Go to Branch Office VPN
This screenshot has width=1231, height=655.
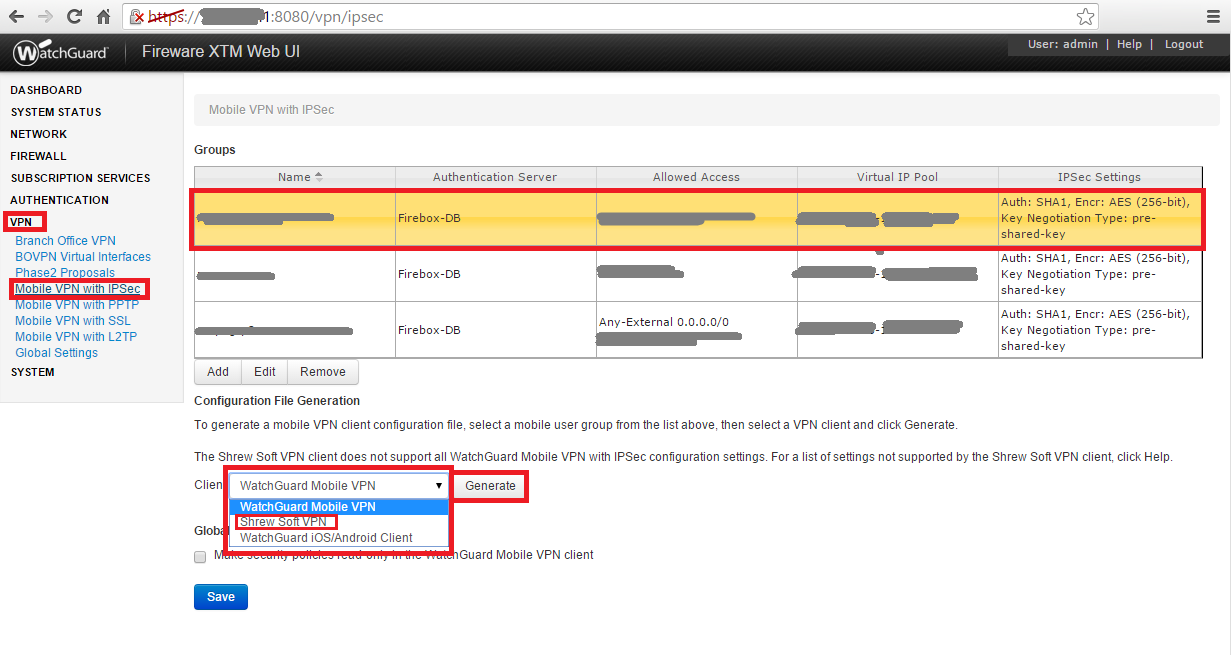[65, 241]
